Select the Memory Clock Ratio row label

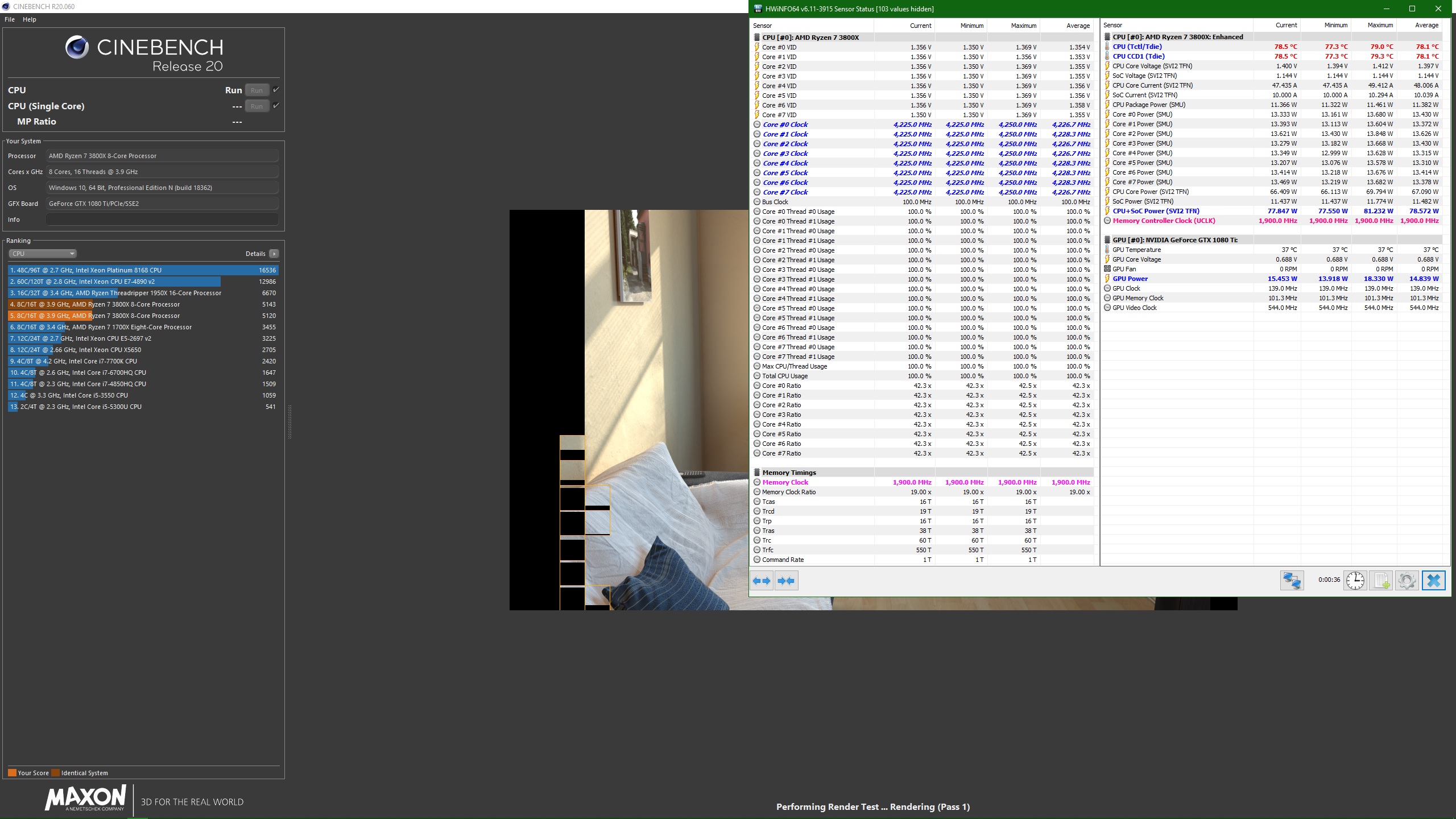(x=789, y=492)
